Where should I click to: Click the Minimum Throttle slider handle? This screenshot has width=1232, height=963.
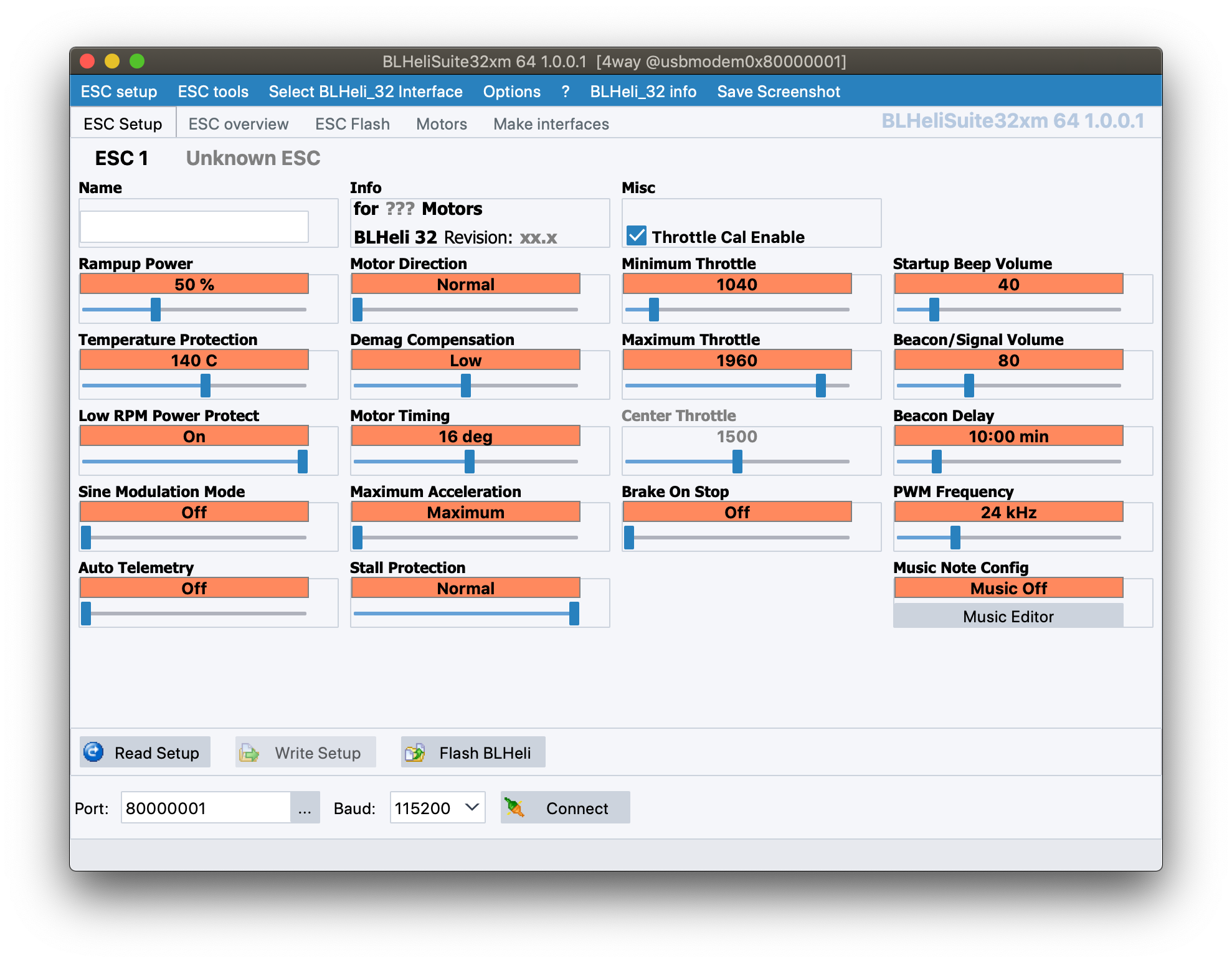[654, 309]
